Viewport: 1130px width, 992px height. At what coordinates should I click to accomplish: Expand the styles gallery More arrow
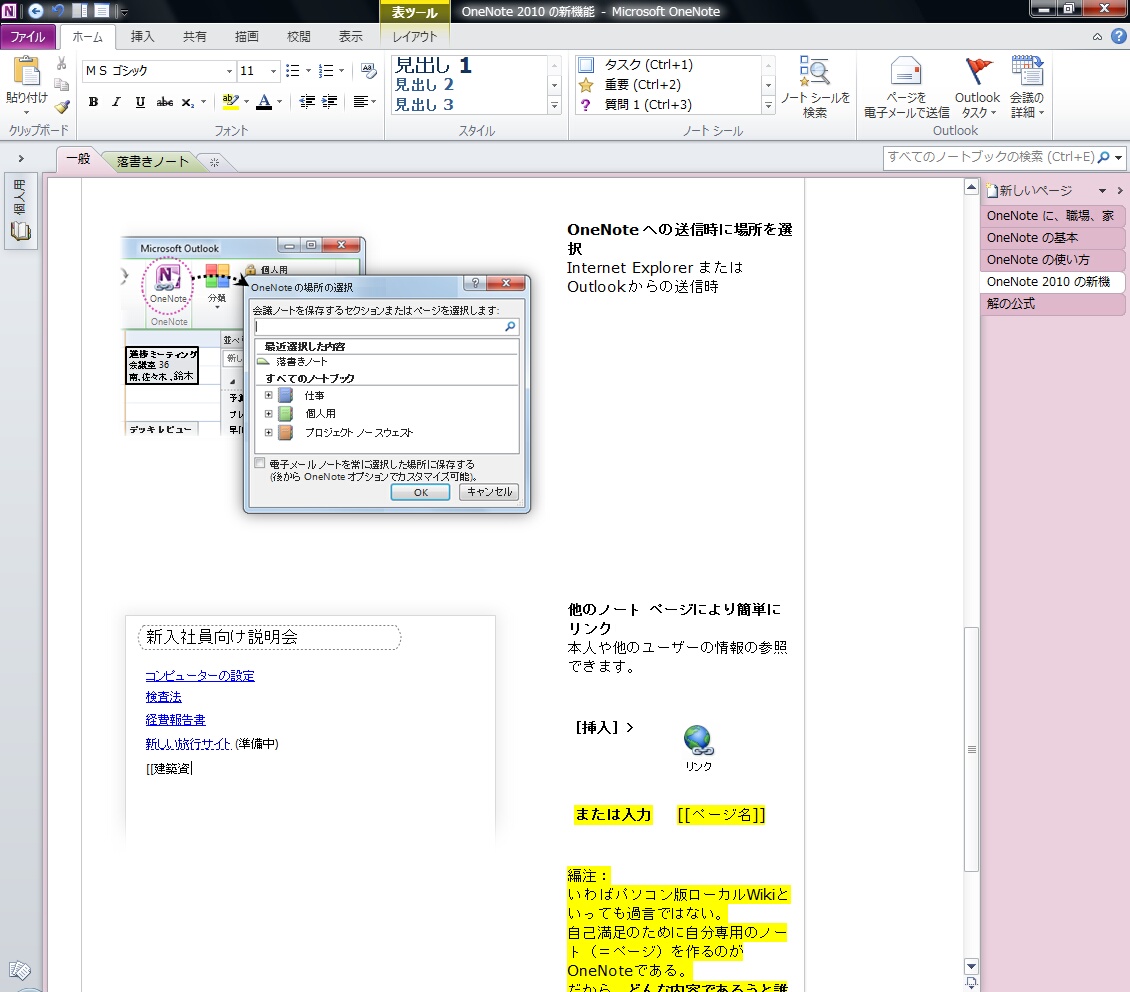[x=554, y=105]
